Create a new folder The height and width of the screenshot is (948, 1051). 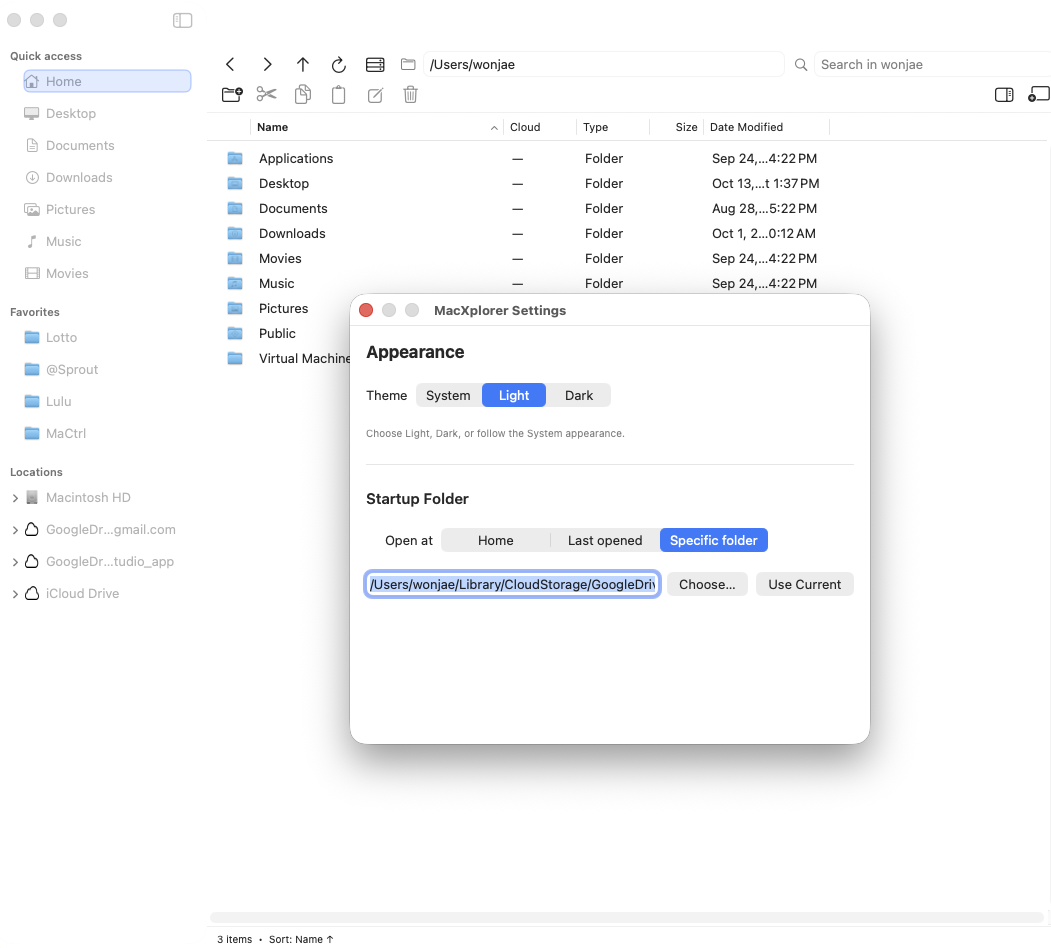[x=232, y=95]
